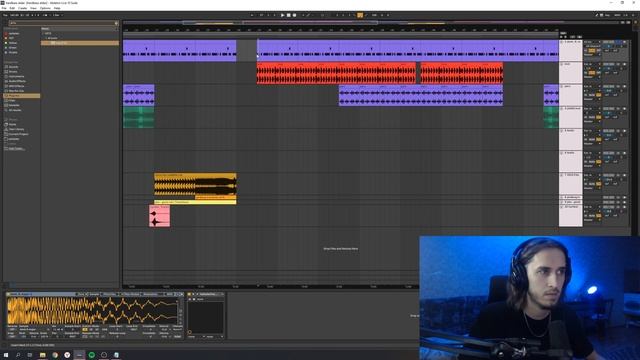Toggle track three's orange activator button
This screenshot has height=360, width=640.
[x=598, y=95]
